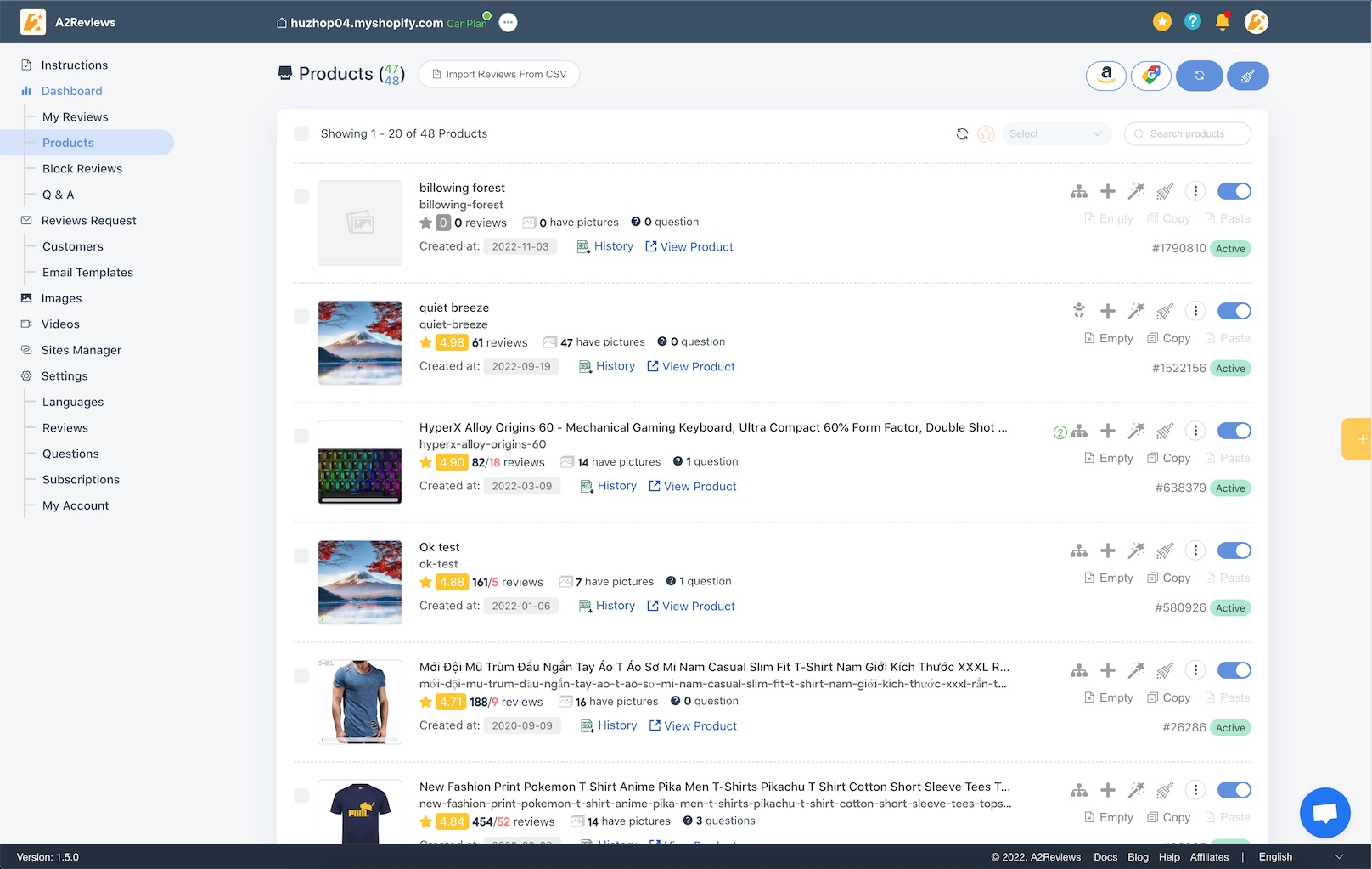This screenshot has height=869, width=1372.
Task: Click the magic wand icon for quiet breeze
Action: tap(1136, 311)
